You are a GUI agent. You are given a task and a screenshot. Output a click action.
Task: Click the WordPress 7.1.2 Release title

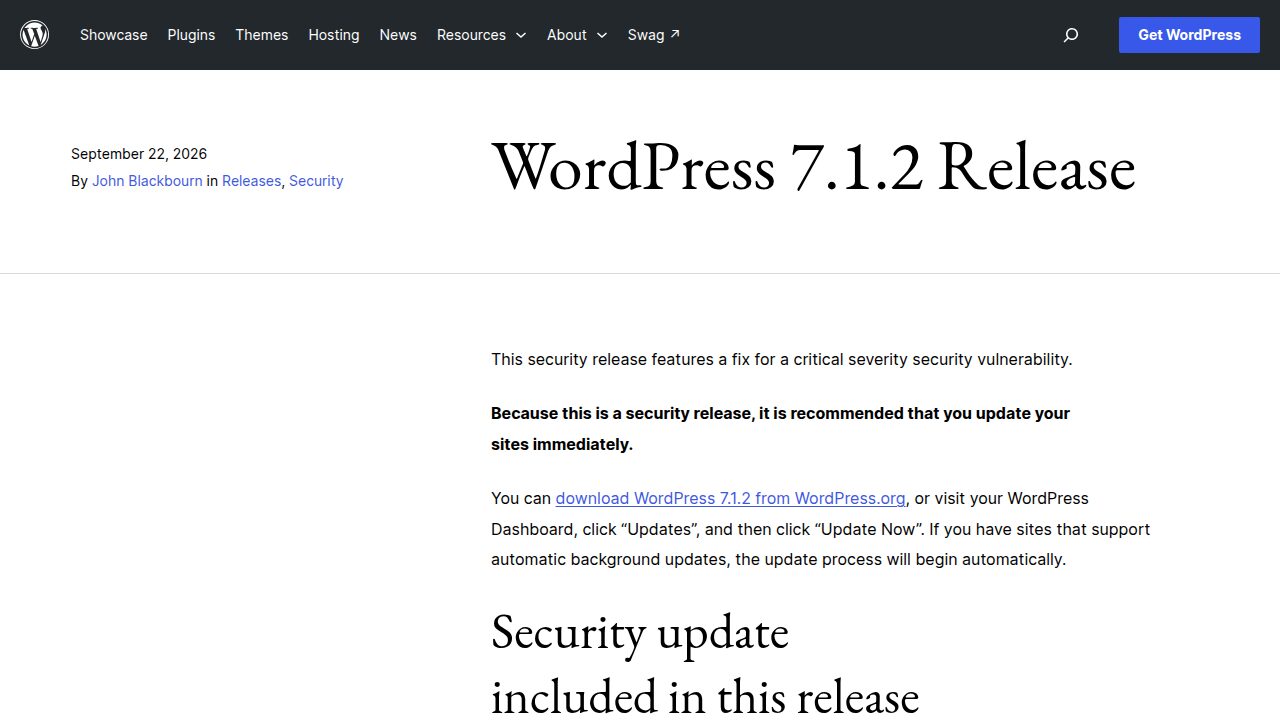point(814,166)
